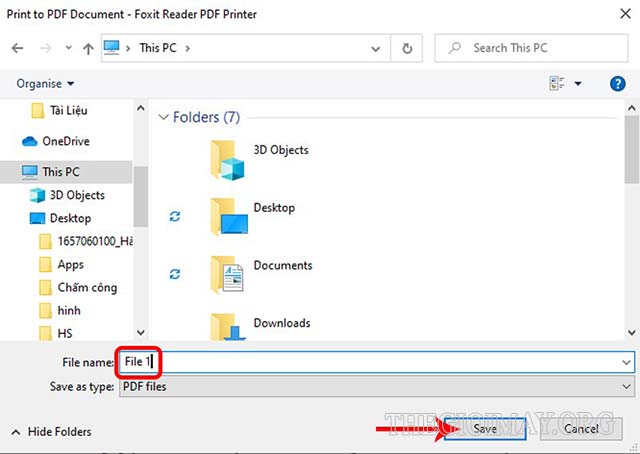Click the search magnifier icon
The width and height of the screenshot is (640, 454).
(454, 48)
